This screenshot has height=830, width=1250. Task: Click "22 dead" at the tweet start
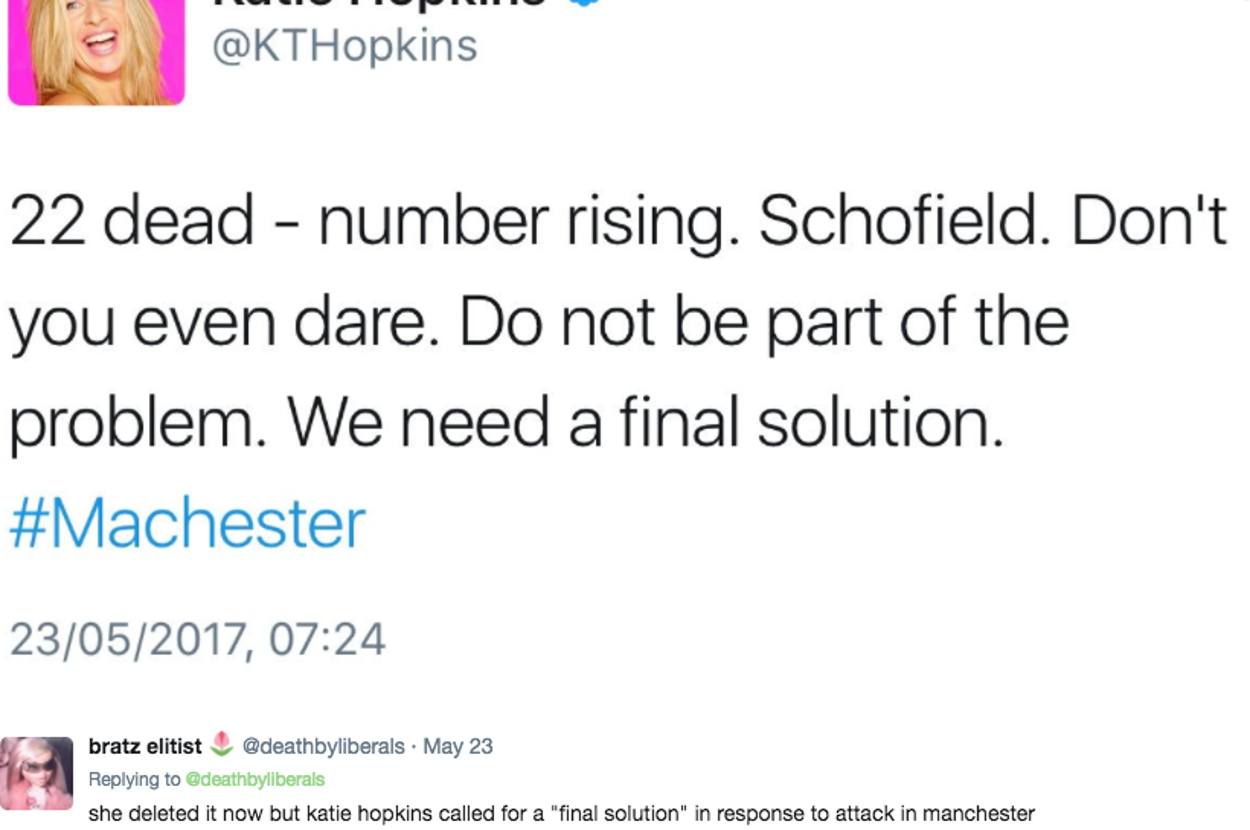point(132,222)
